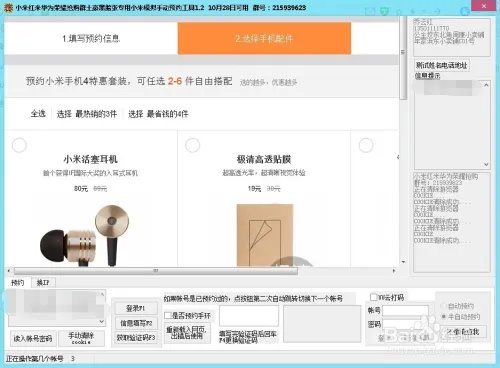Viewport: 500px width, 368px height.
Task: Switch to the '预约' tab
Action: [18, 283]
